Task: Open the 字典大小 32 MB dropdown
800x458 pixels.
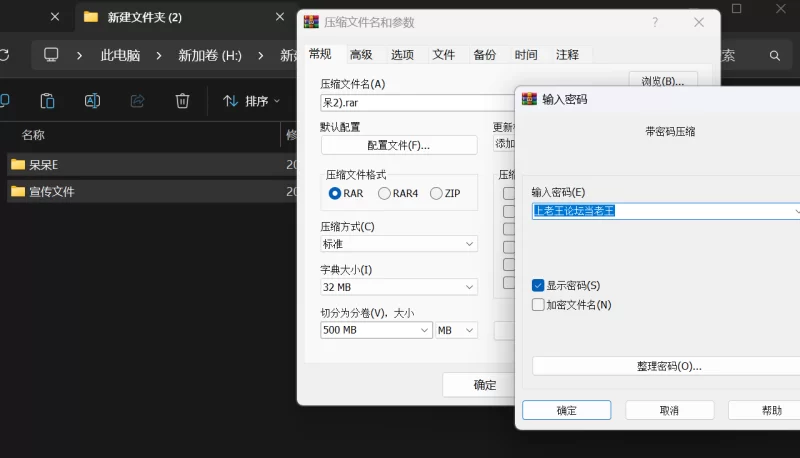Action: tap(399, 287)
